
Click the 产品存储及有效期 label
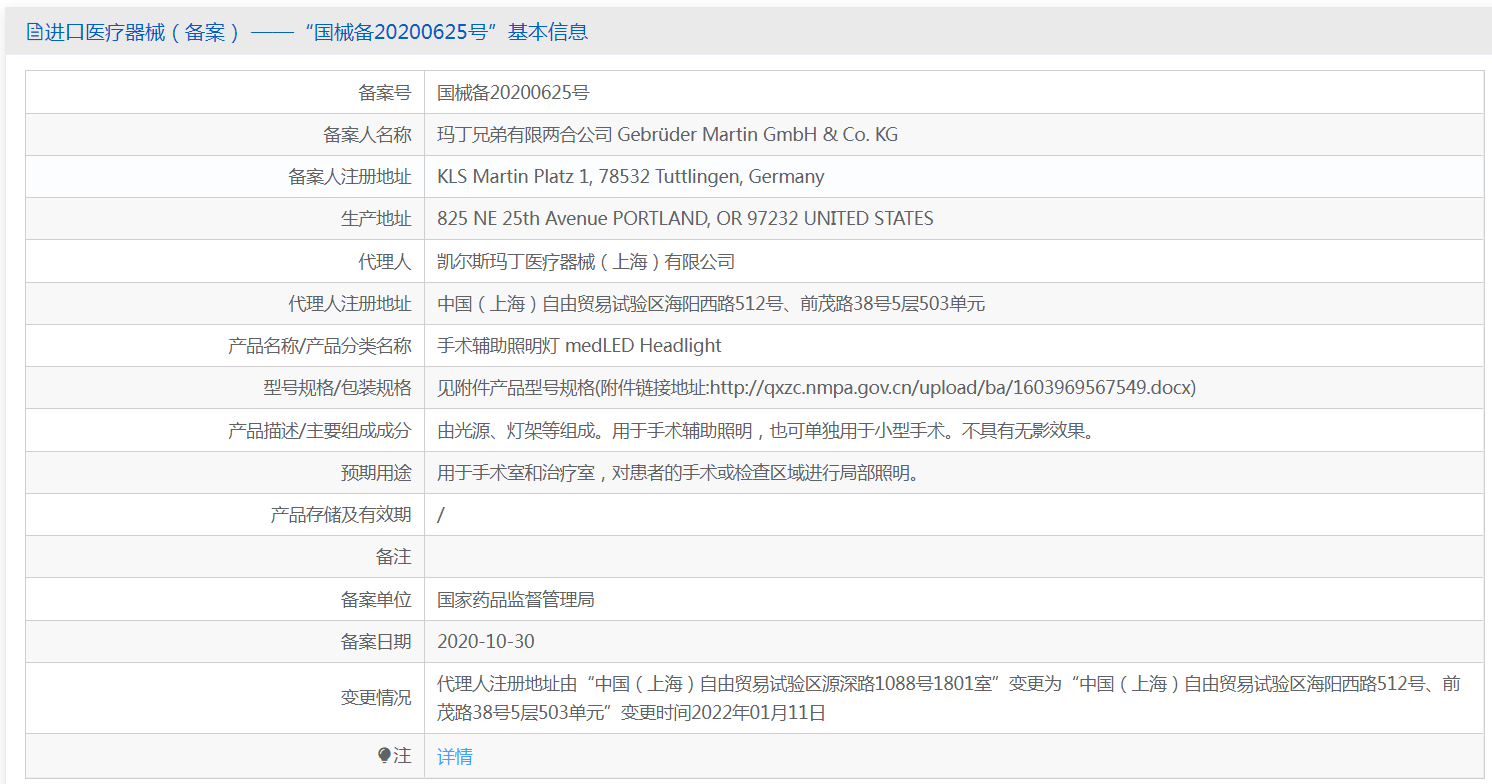tap(341, 515)
